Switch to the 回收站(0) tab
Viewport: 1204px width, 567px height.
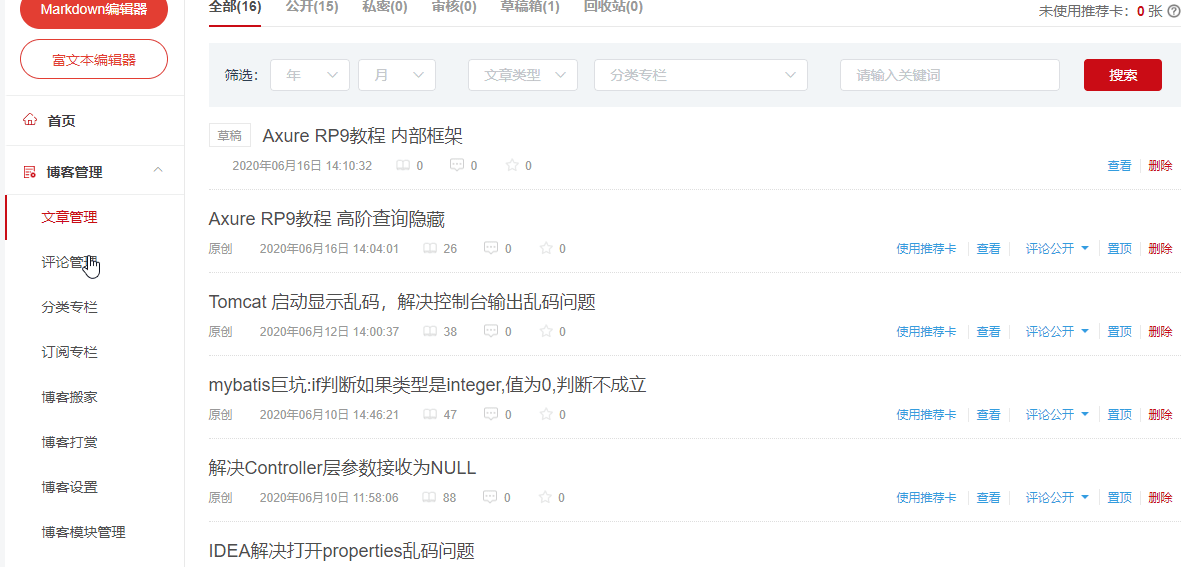pos(613,7)
